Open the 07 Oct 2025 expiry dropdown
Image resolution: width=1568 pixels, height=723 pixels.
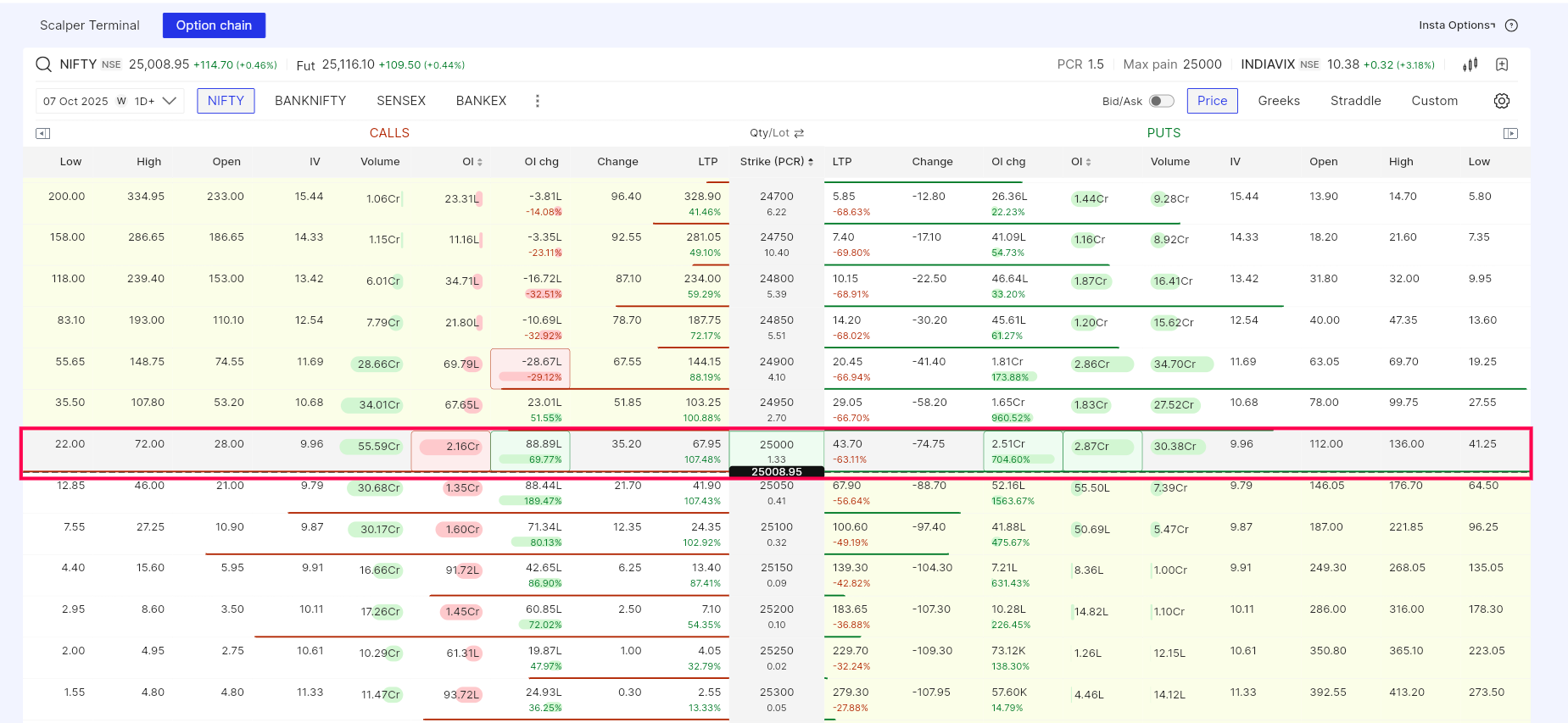(109, 101)
